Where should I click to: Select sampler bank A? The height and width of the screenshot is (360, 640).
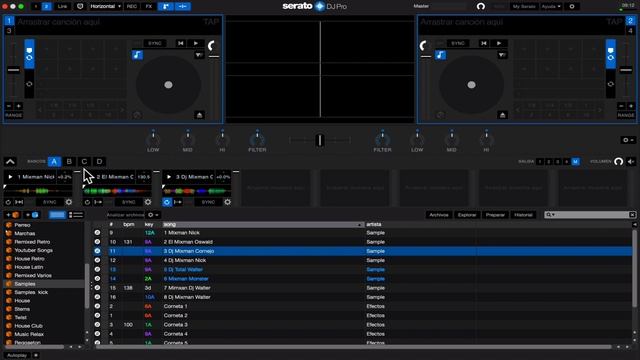click(x=54, y=162)
